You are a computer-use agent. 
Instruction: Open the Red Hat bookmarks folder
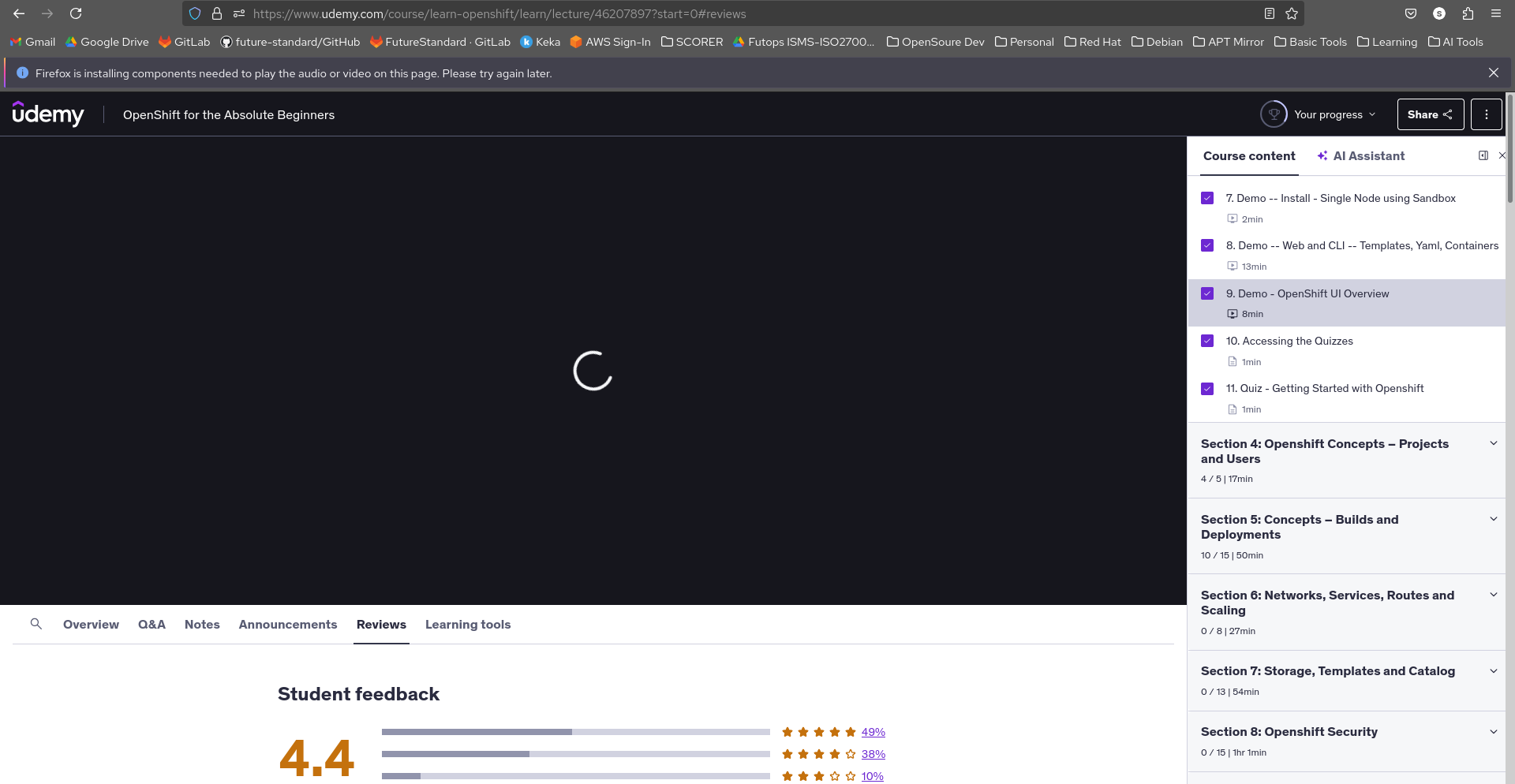pyautogui.click(x=1092, y=42)
